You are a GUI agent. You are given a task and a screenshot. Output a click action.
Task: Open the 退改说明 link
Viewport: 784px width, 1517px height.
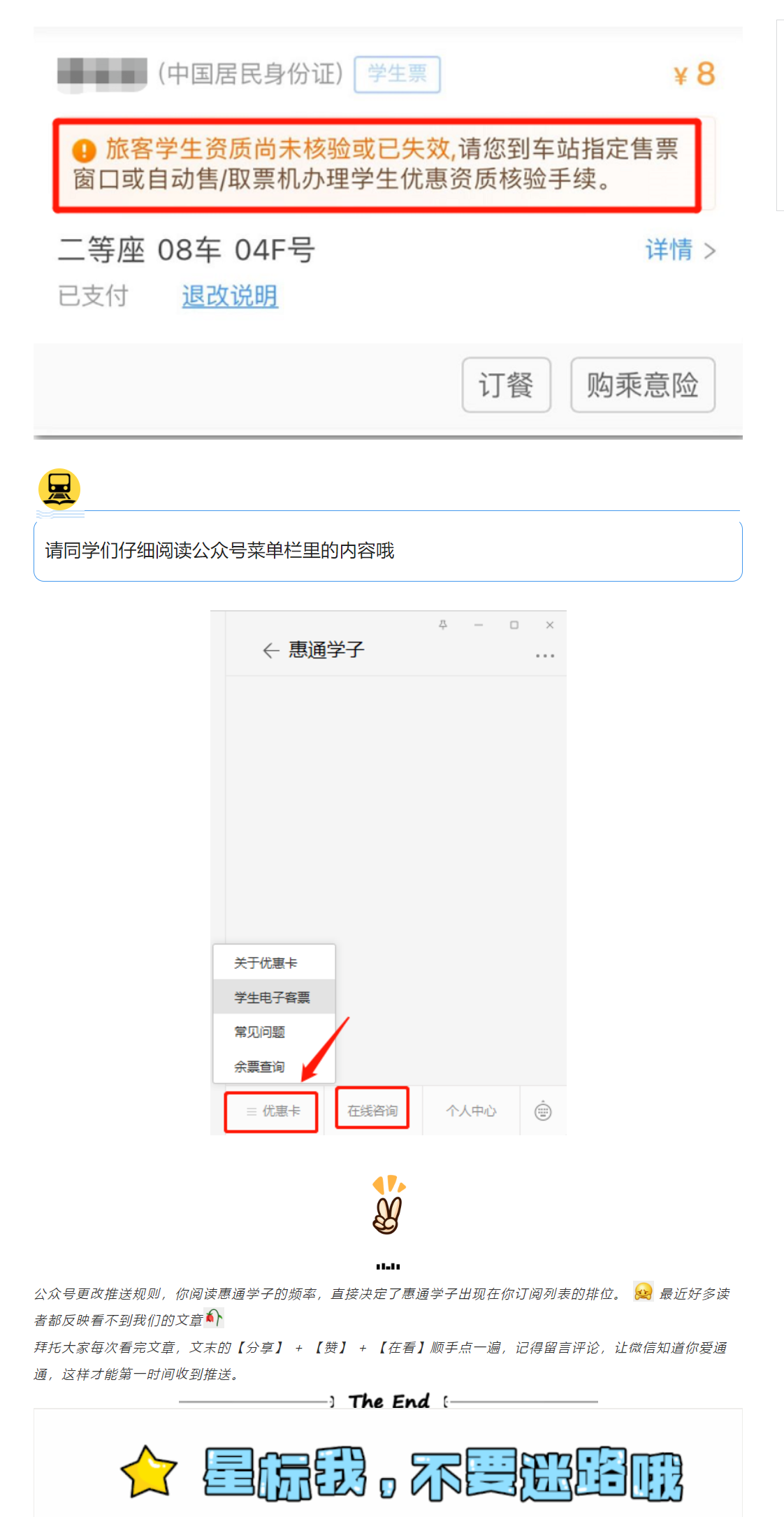tap(230, 296)
